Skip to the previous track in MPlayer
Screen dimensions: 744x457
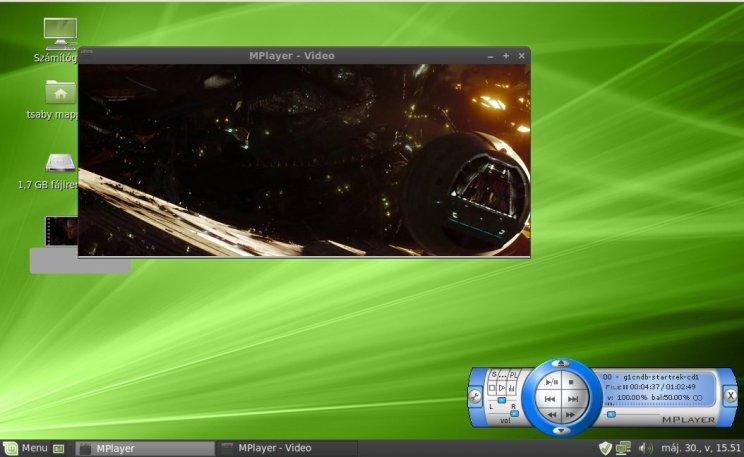(549, 399)
